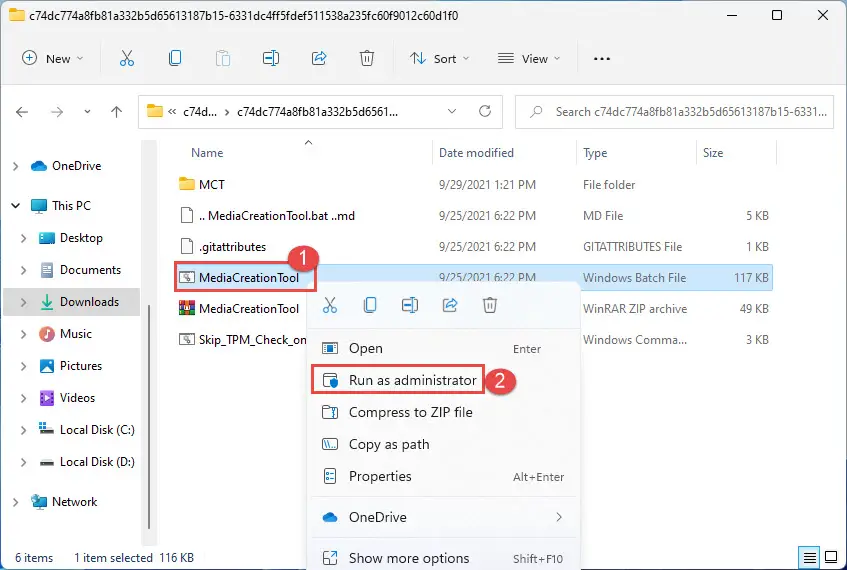The height and width of the screenshot is (570, 847).
Task: Go back with the Back arrow
Action: coord(22,112)
